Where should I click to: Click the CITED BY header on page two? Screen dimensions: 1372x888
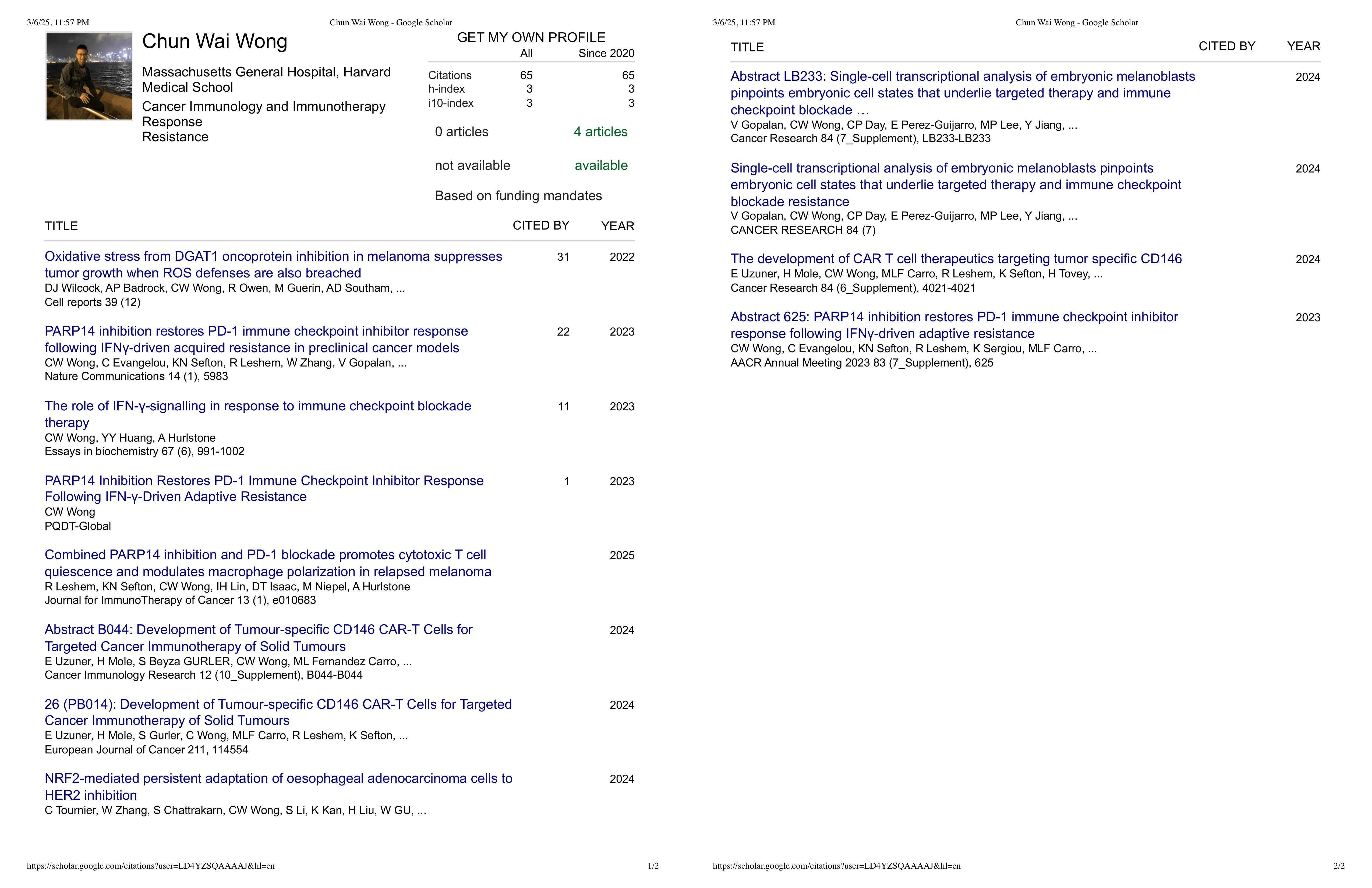[1227, 46]
